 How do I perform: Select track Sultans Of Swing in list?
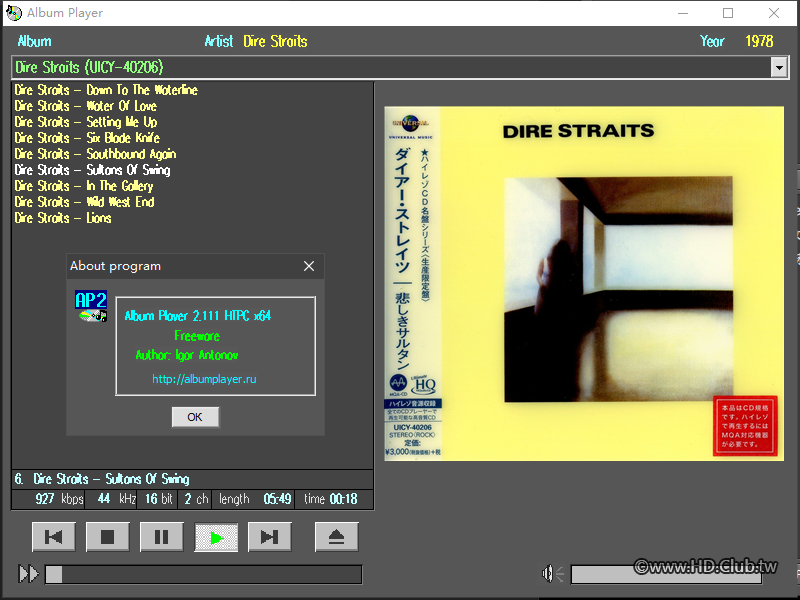pyautogui.click(x=92, y=170)
